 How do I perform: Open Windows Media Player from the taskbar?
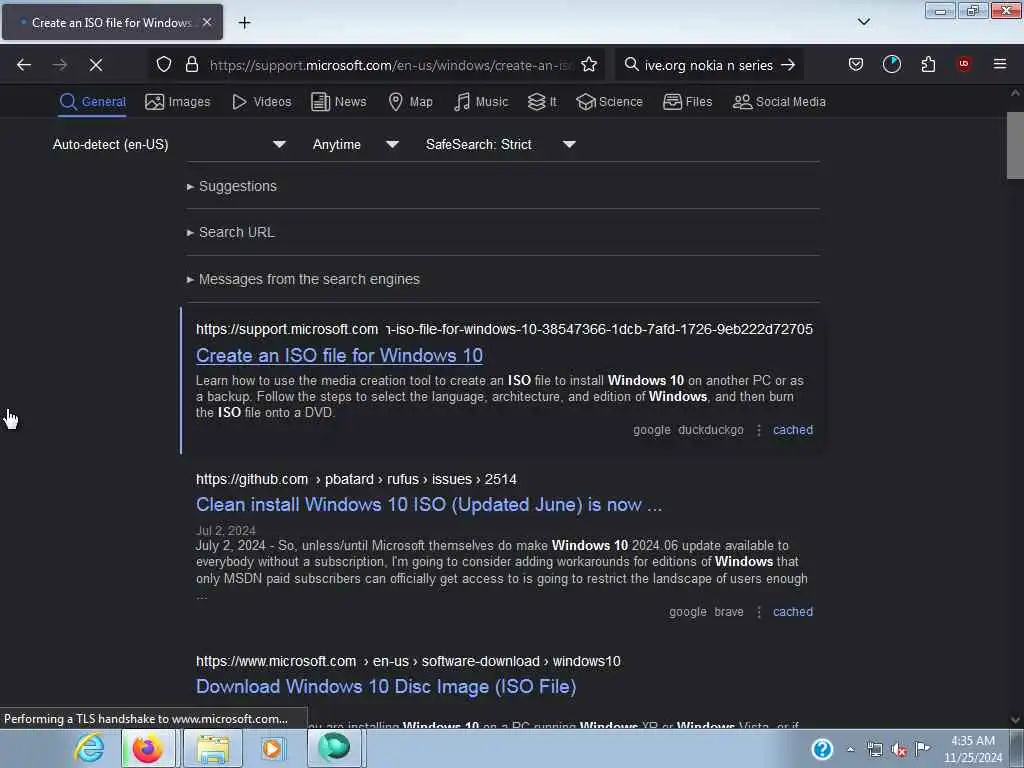click(x=272, y=748)
